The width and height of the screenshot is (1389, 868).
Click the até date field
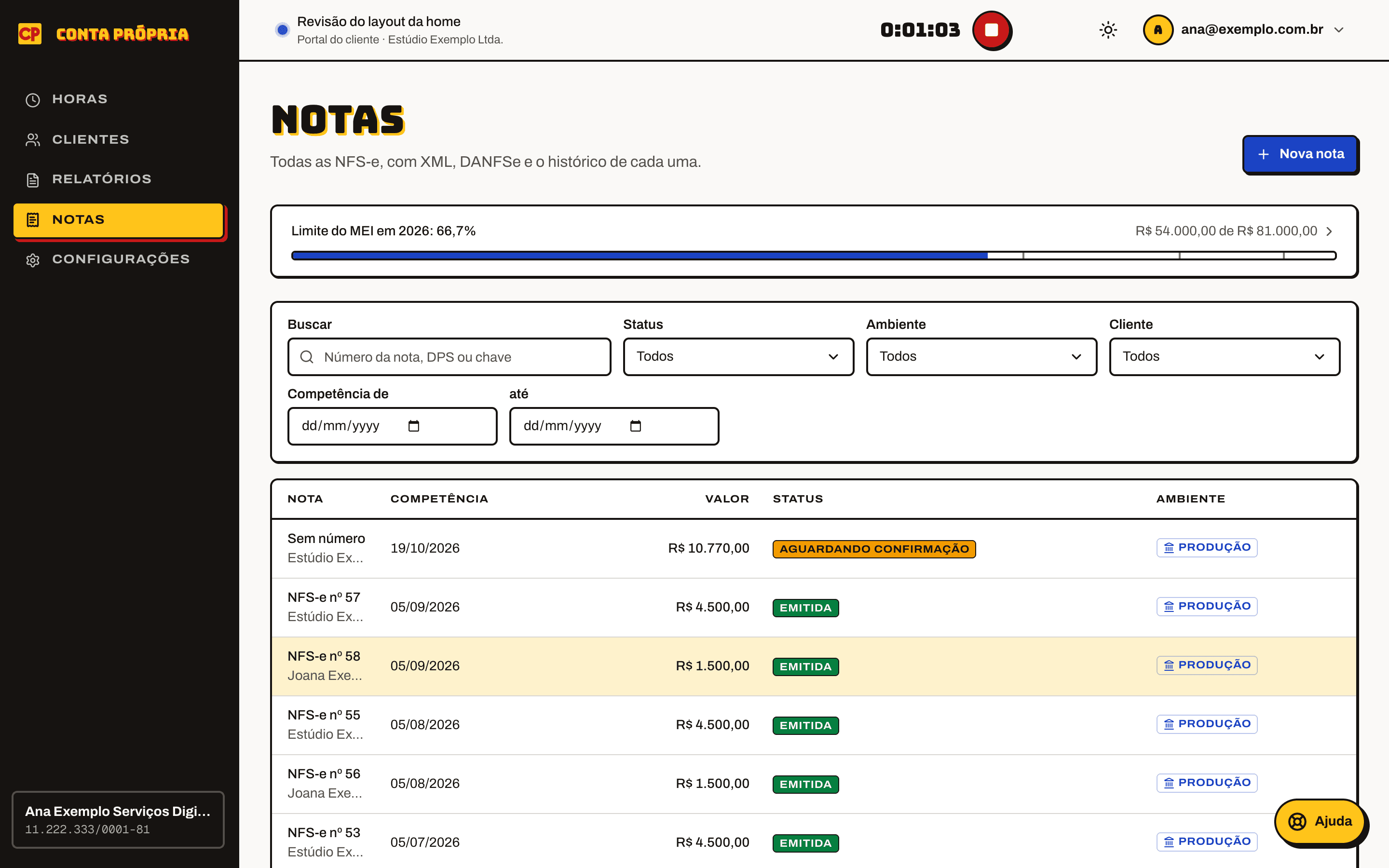pos(614,426)
